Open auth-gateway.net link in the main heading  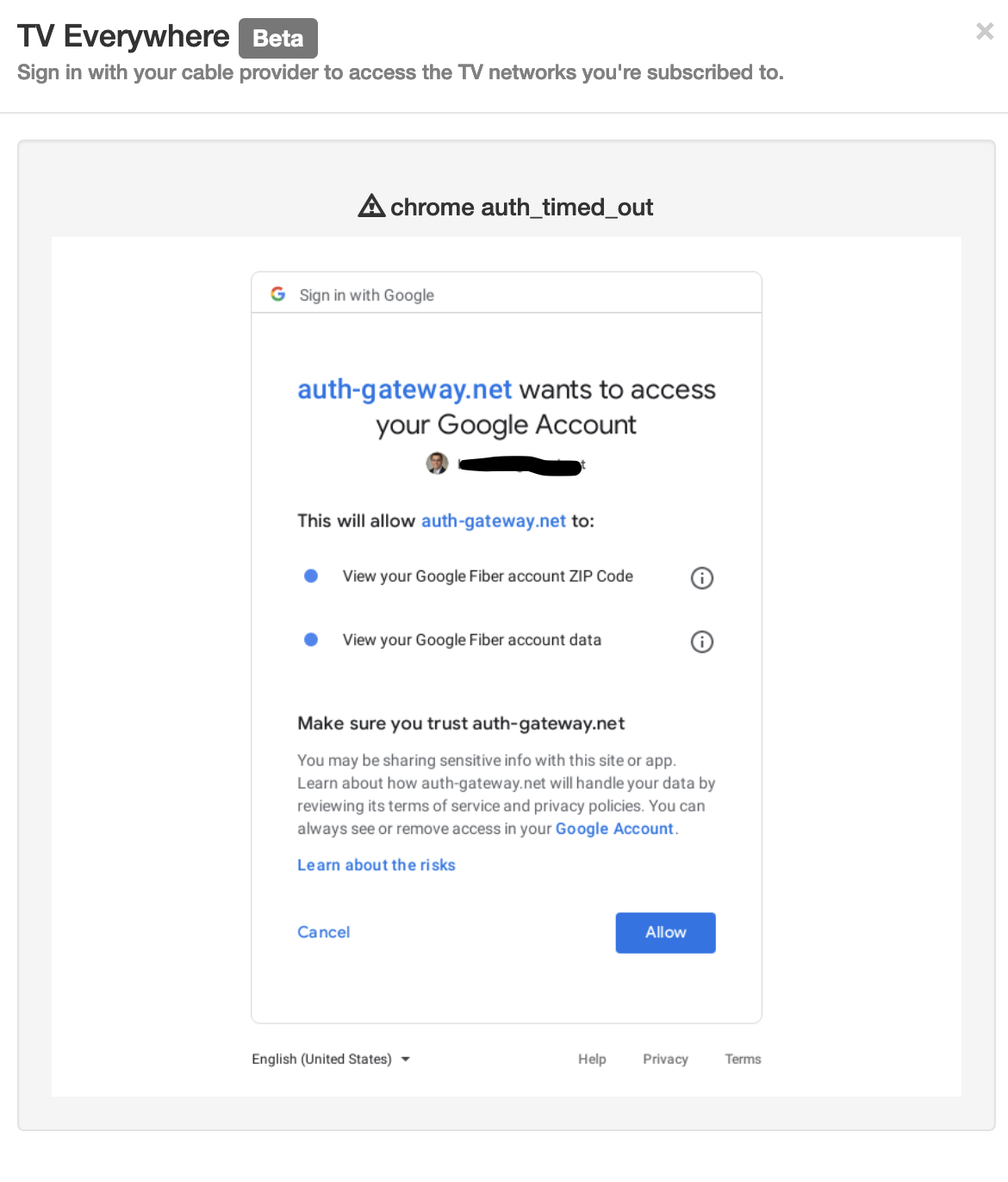[405, 389]
